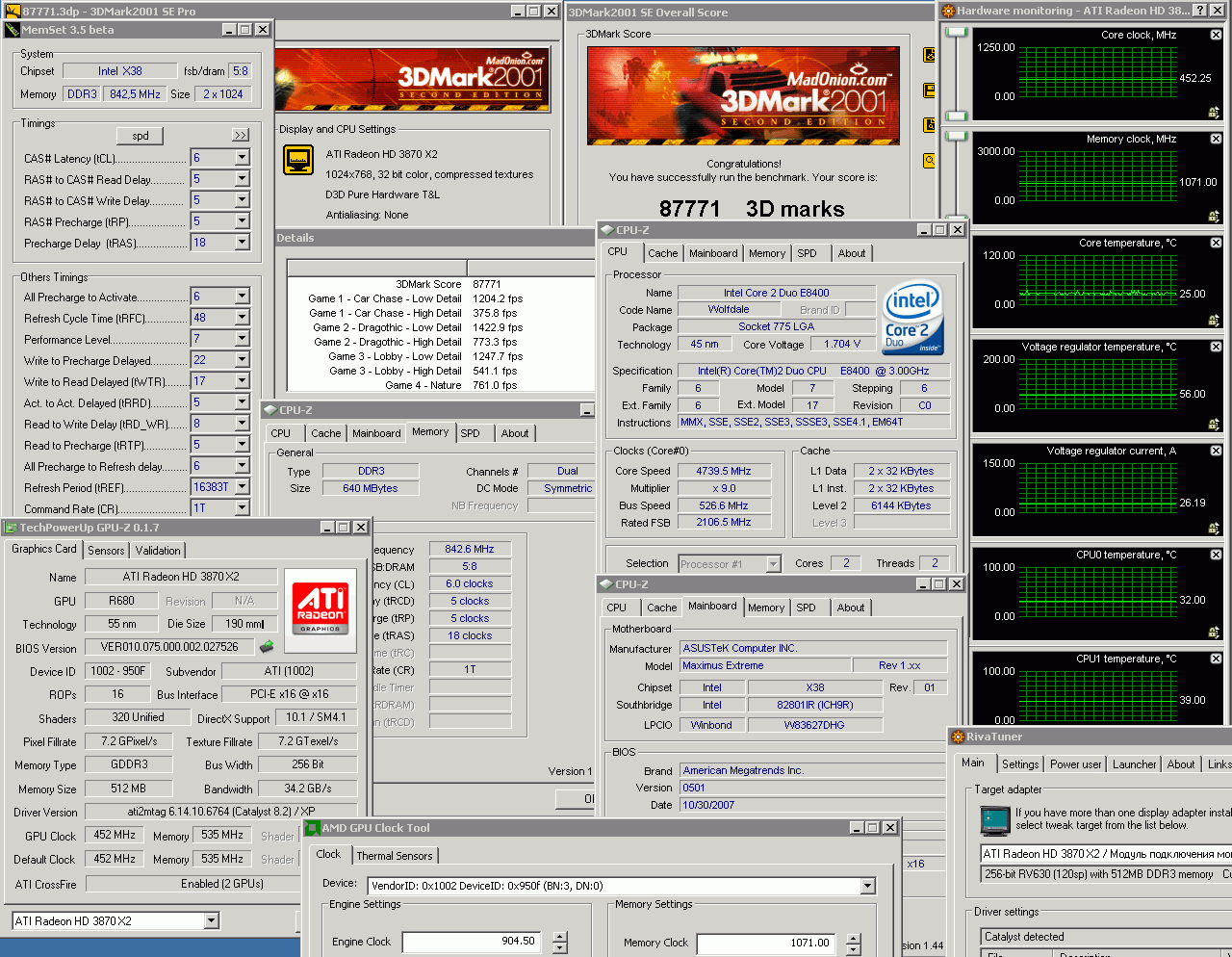Click the lock icon on CPU0 temperature graph
1232x957 pixels.
point(1214,632)
